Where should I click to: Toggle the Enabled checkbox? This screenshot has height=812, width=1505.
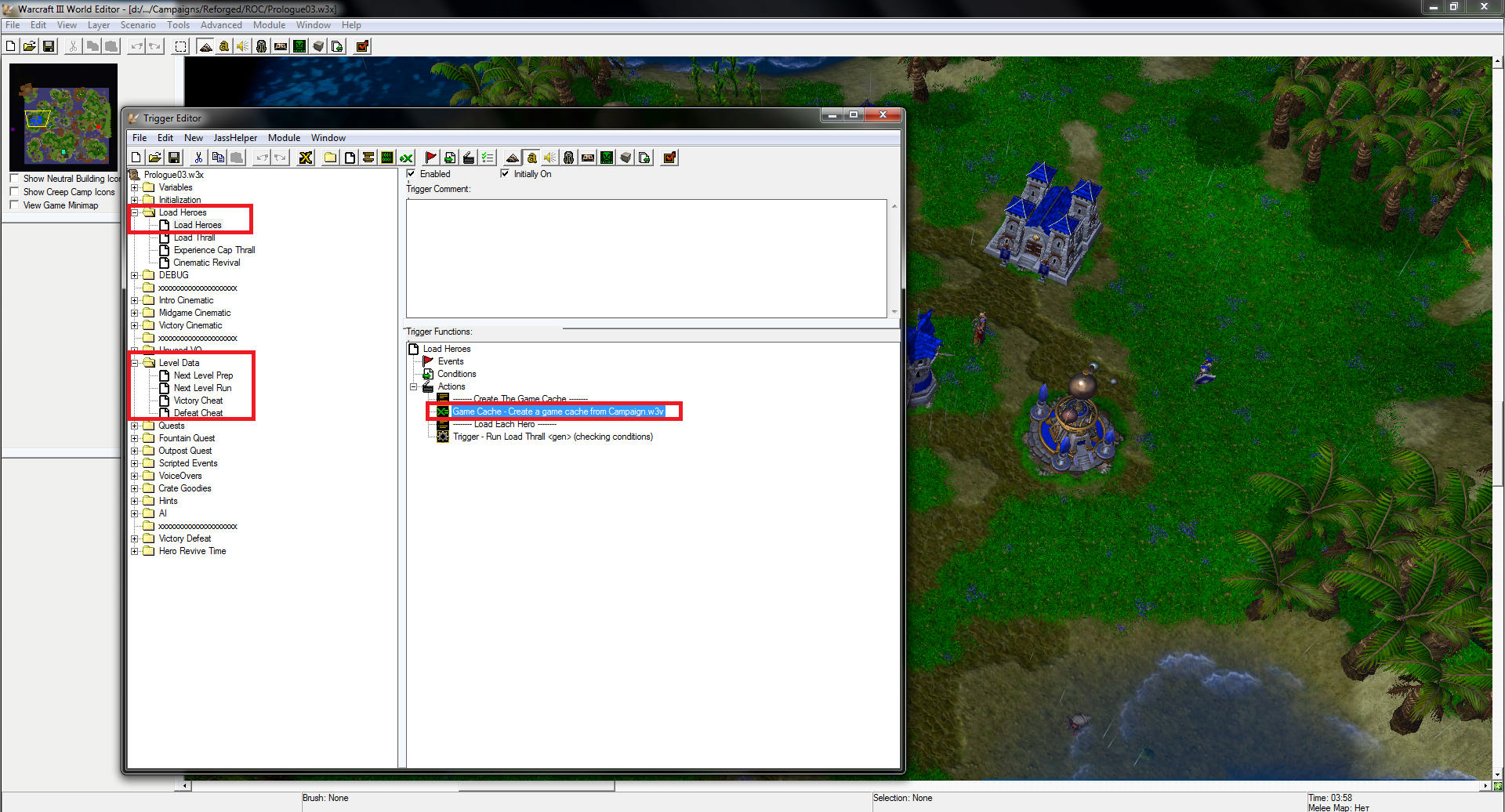tap(411, 174)
